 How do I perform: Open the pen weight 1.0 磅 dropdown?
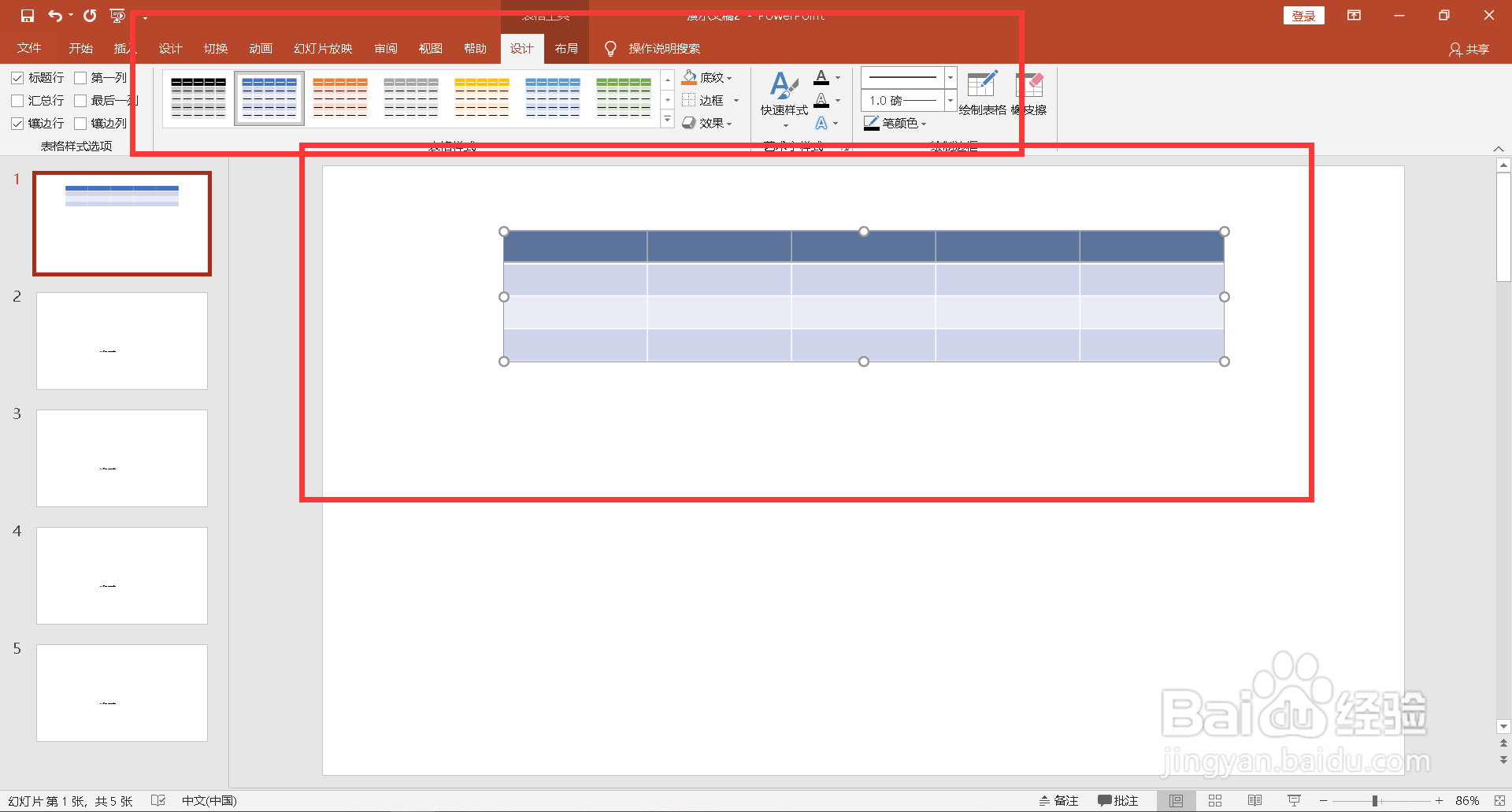[x=951, y=100]
